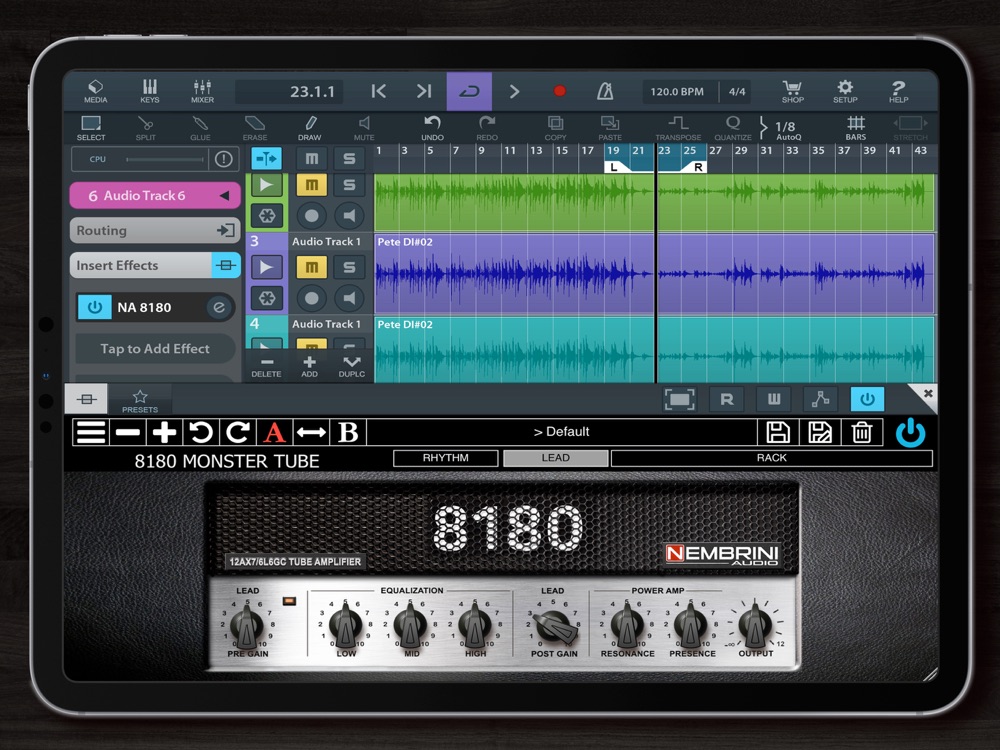This screenshot has width=1000, height=750.
Task: Select the Rhythm channel tab
Action: coord(446,458)
